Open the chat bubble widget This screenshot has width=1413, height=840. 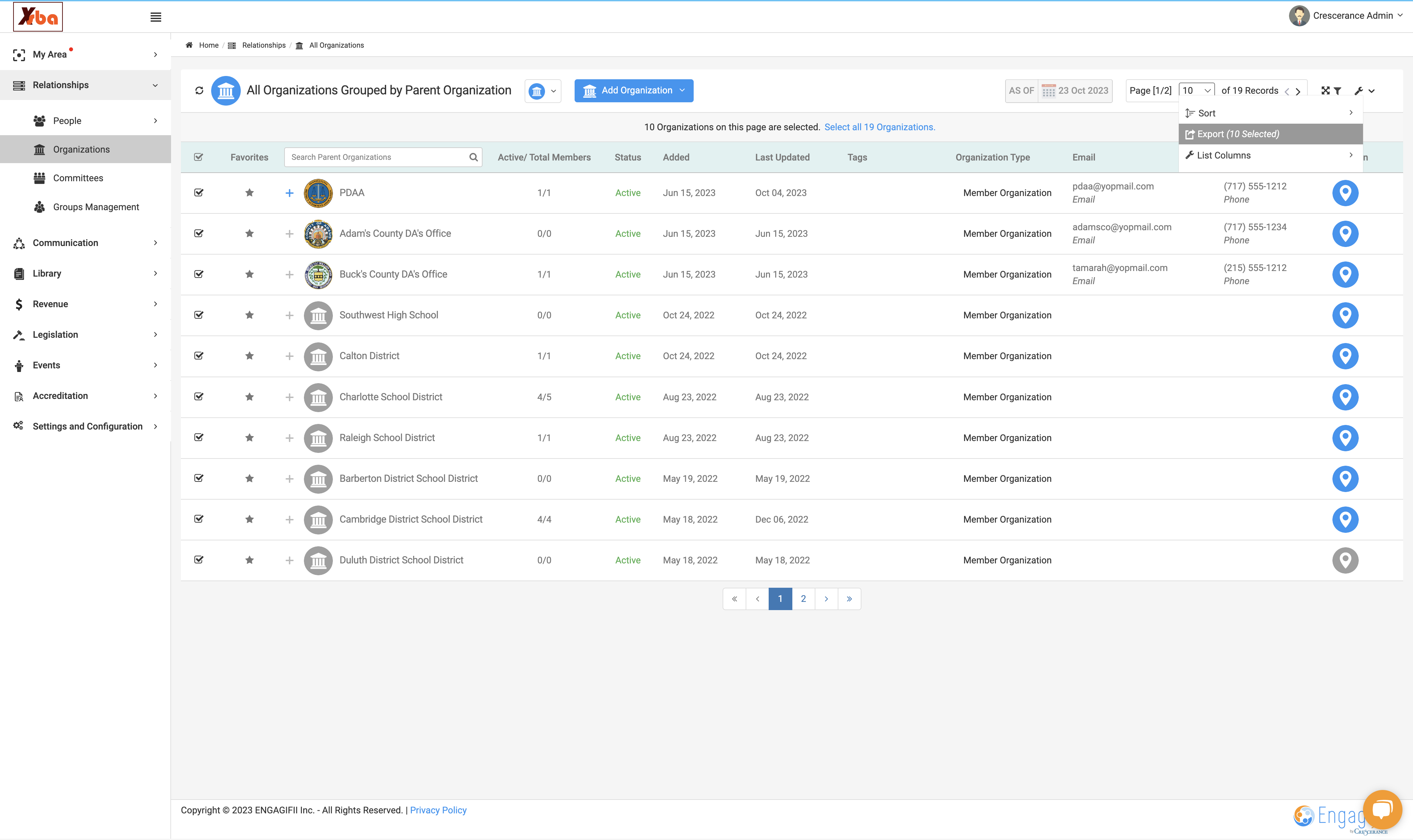pyautogui.click(x=1382, y=809)
